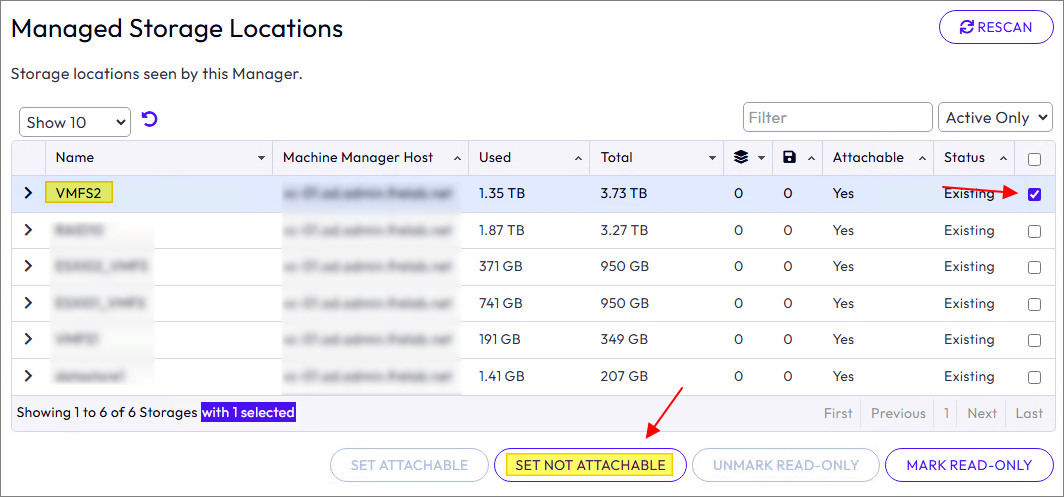Click the layers stack column icon

741,157
